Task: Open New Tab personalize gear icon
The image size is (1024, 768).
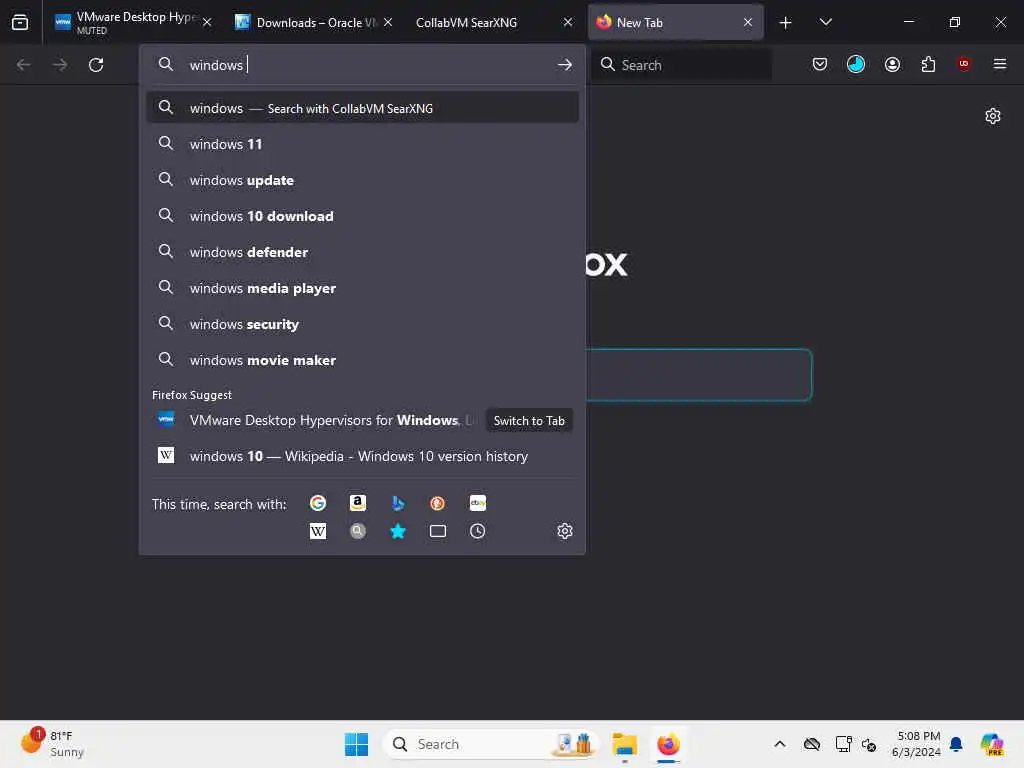Action: tap(993, 116)
